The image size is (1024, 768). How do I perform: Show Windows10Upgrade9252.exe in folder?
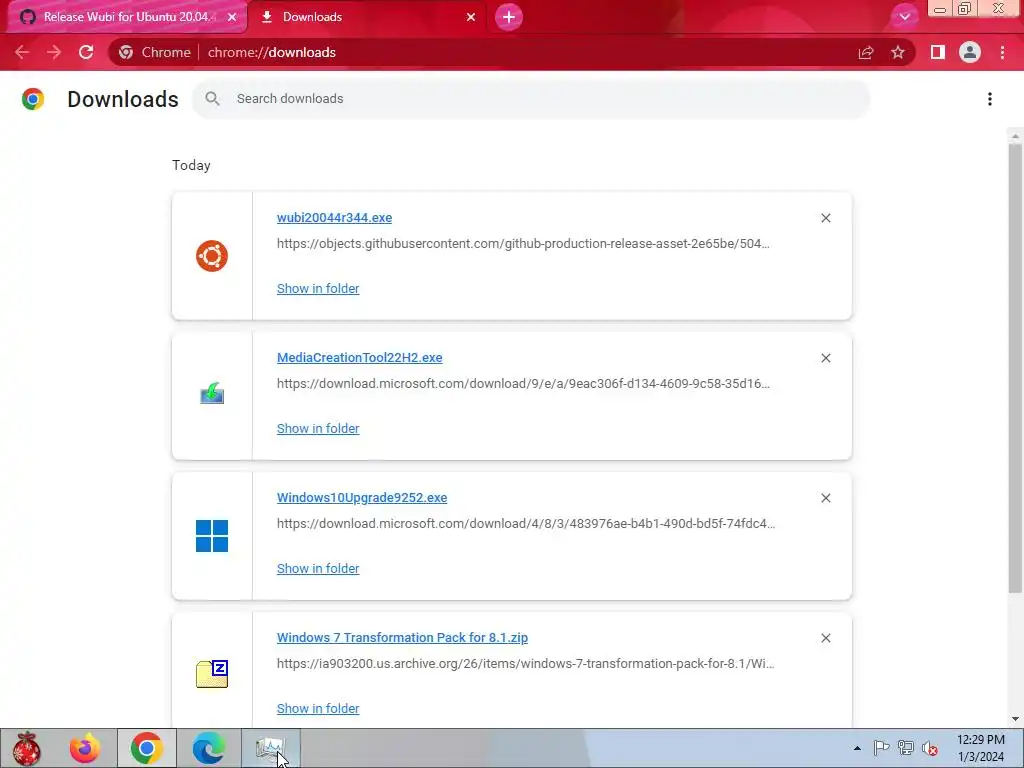318,568
